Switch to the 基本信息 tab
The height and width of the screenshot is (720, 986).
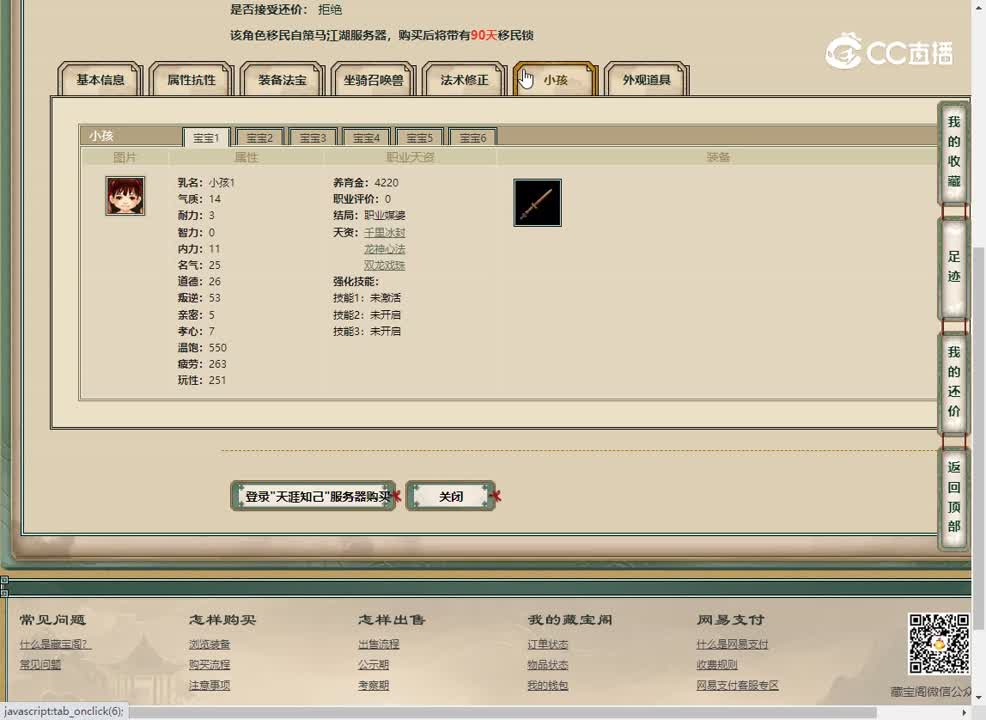click(x=101, y=80)
